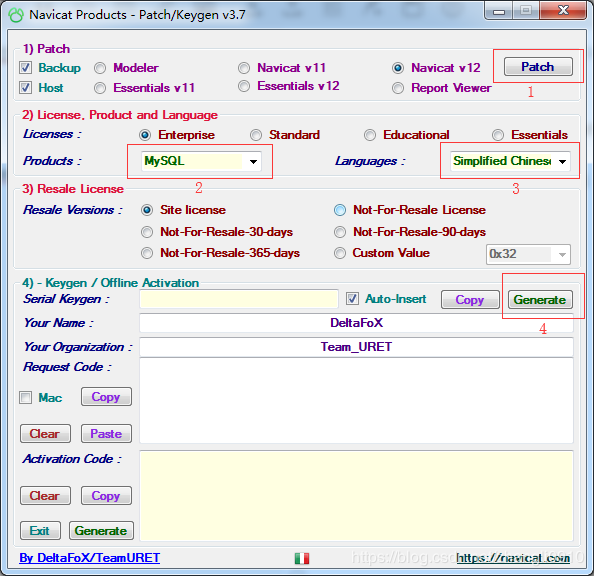Select Not-For-Resale-365-days option
The height and width of the screenshot is (576, 594).
point(147,253)
